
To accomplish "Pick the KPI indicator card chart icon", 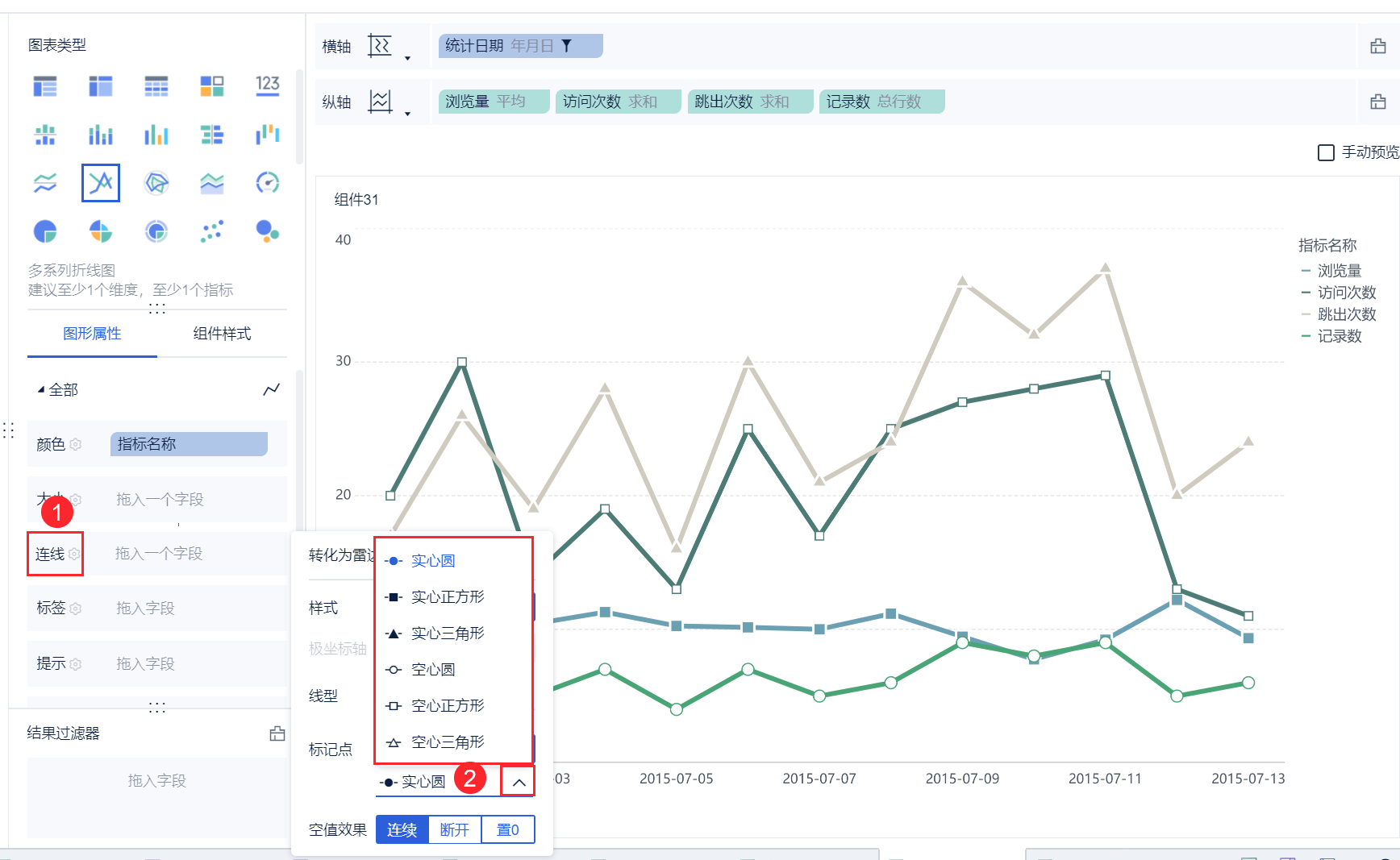I will point(267,85).
